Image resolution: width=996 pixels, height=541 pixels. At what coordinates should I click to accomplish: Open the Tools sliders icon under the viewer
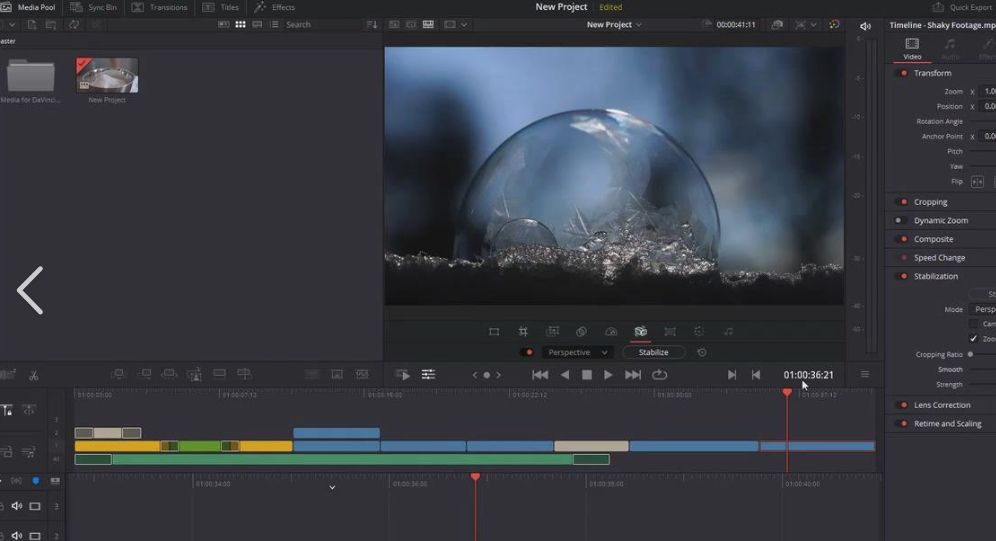click(x=428, y=375)
